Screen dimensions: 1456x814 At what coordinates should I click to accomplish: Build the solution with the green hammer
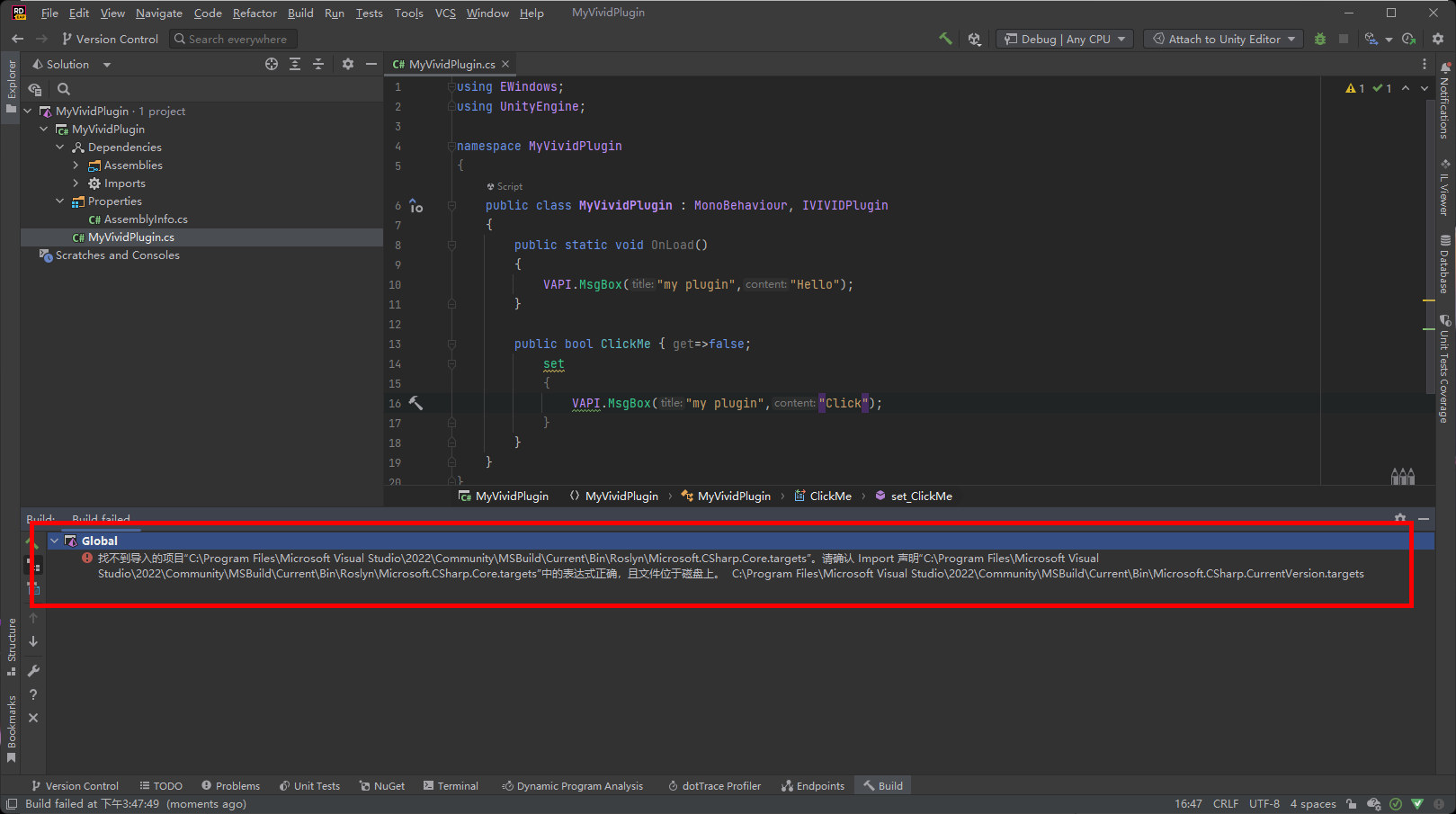click(x=945, y=39)
